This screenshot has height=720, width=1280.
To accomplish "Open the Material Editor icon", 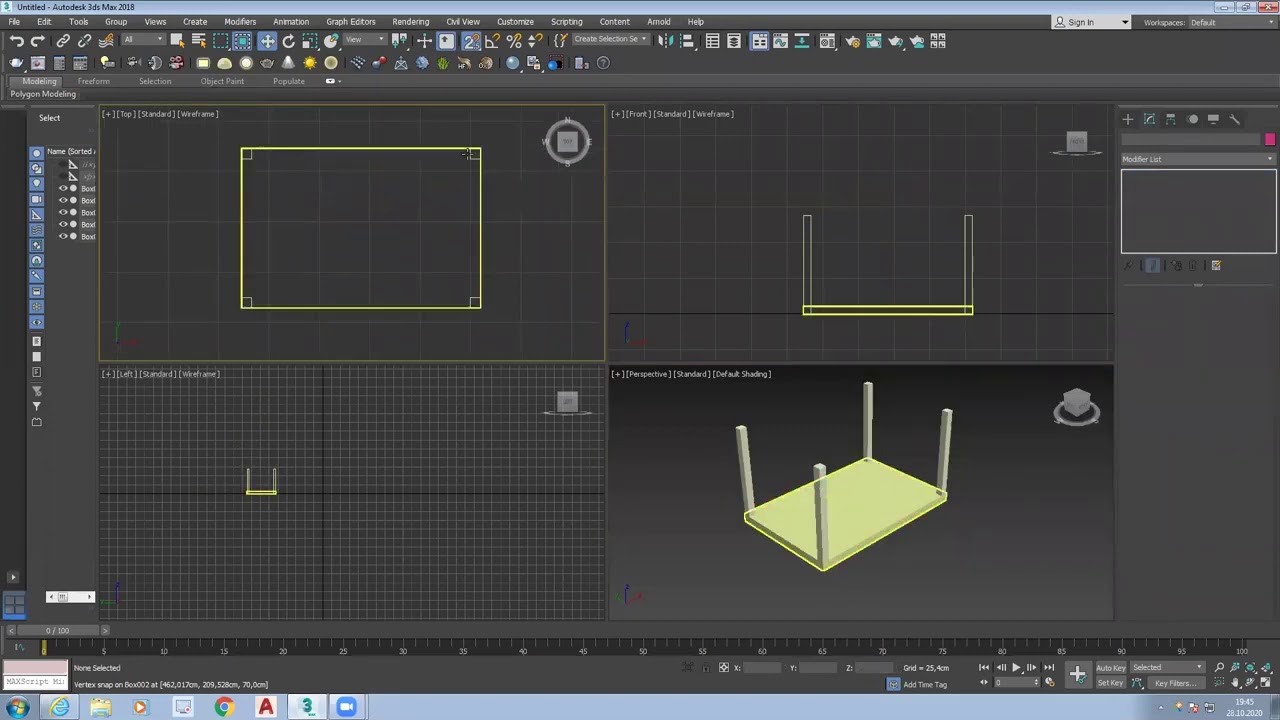I will pos(828,41).
